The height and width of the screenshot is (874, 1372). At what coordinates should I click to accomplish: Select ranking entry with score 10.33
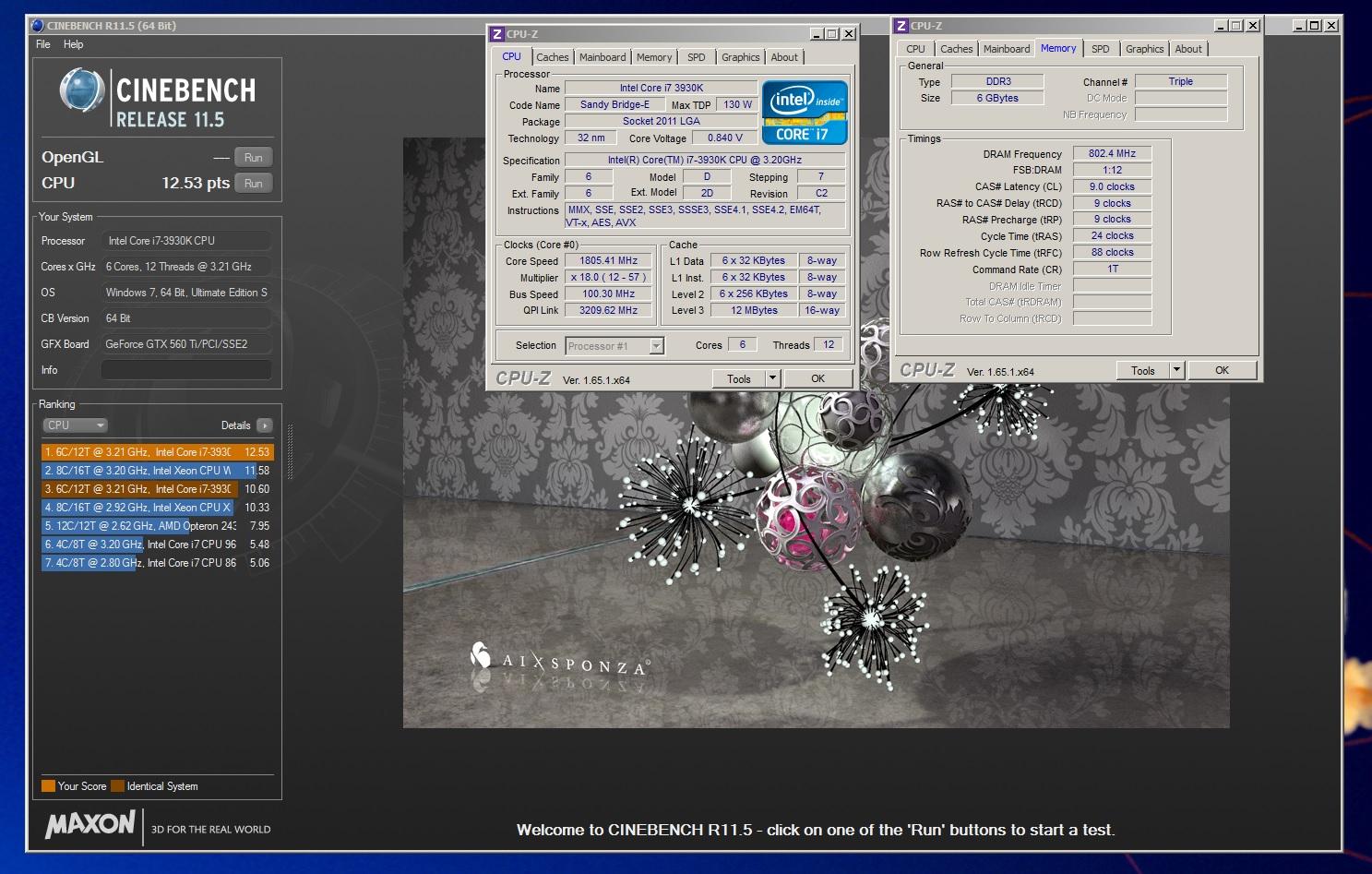(157, 508)
